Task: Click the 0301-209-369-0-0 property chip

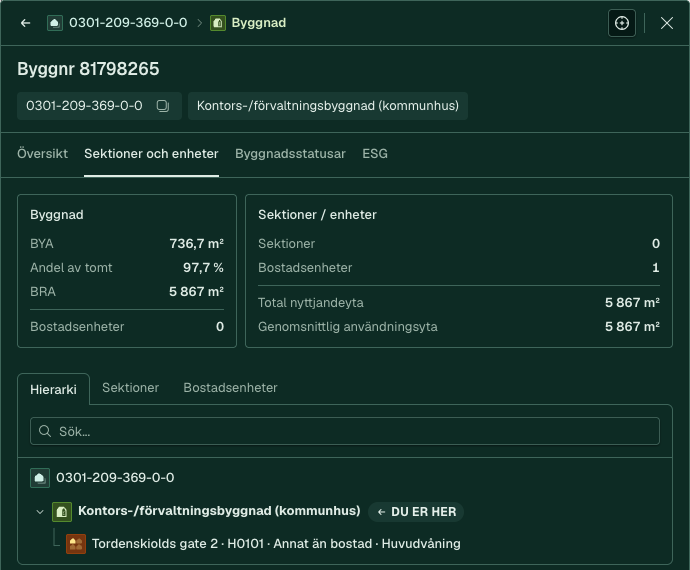Action: (99, 106)
